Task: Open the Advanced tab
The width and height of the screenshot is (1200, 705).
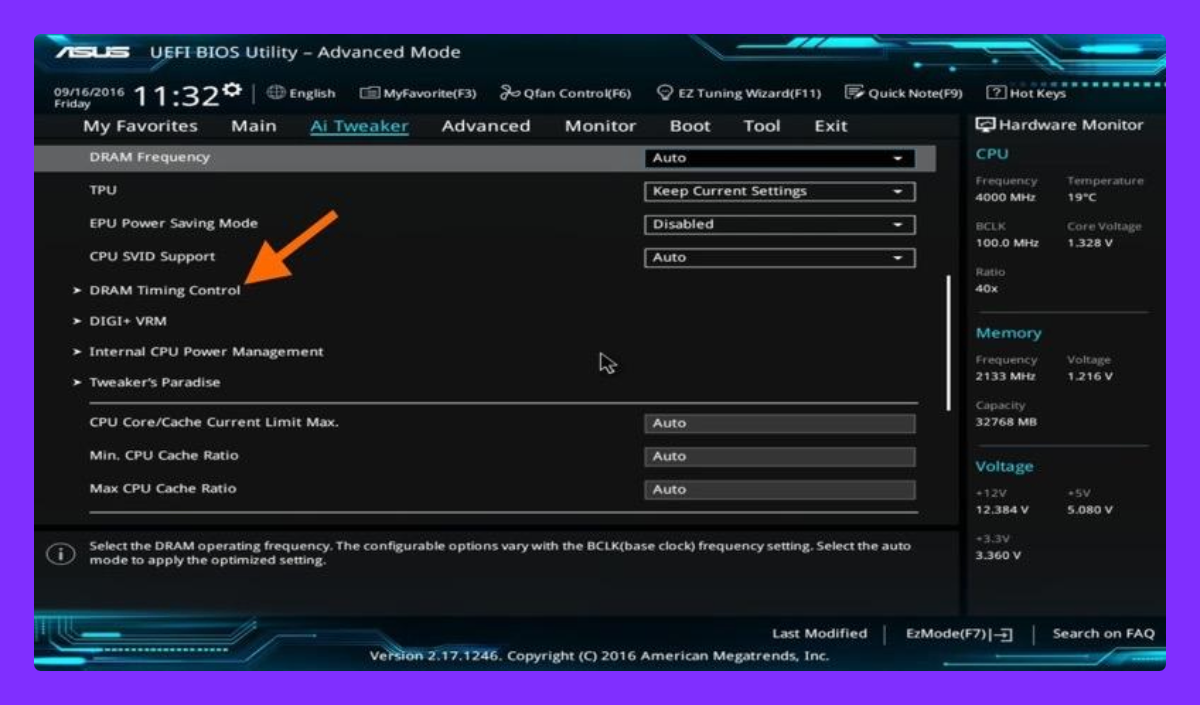Action: pos(486,126)
